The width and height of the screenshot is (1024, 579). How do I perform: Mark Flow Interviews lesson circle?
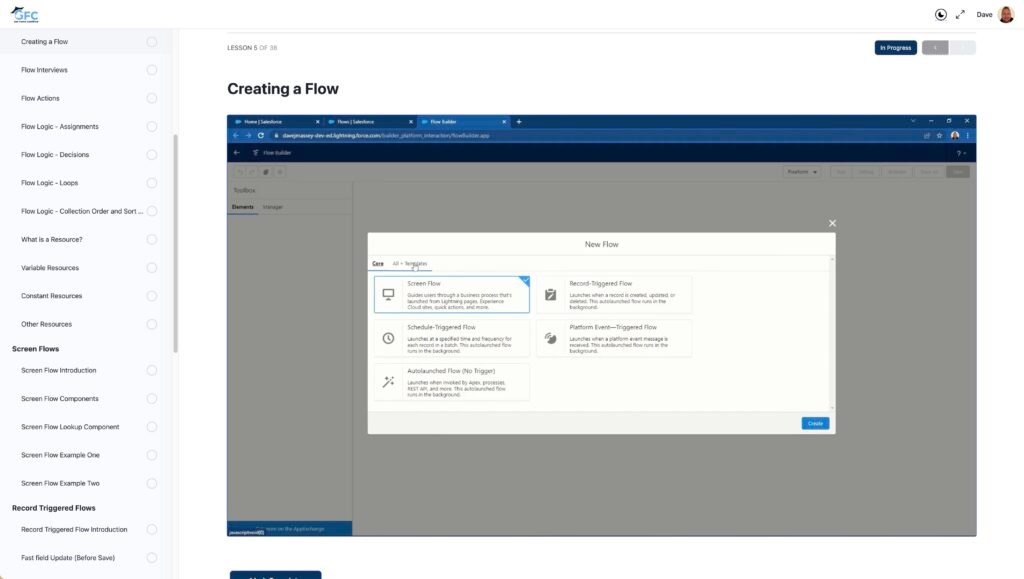pyautogui.click(x=152, y=70)
